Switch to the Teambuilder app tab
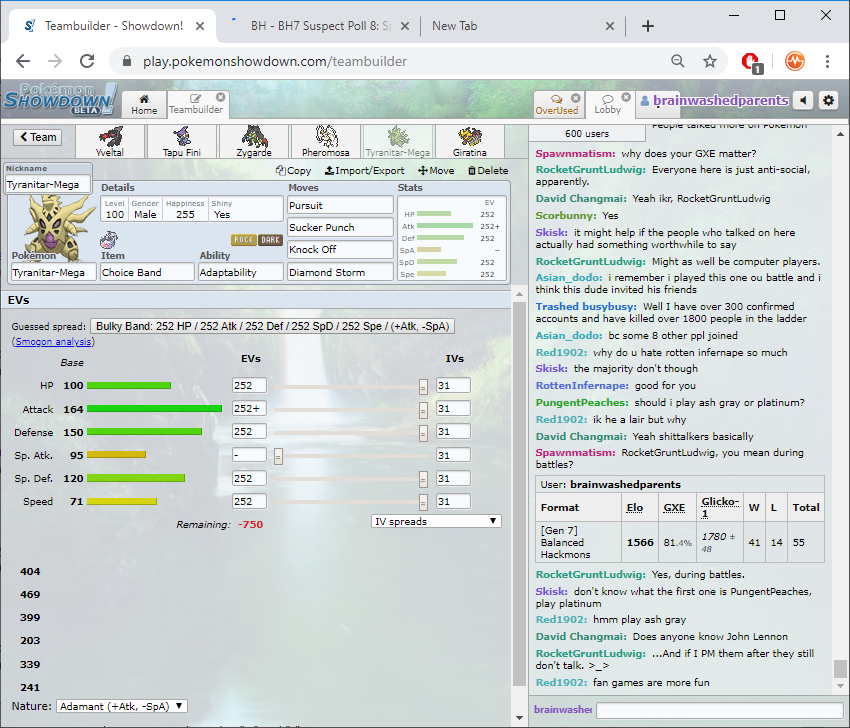 point(196,105)
